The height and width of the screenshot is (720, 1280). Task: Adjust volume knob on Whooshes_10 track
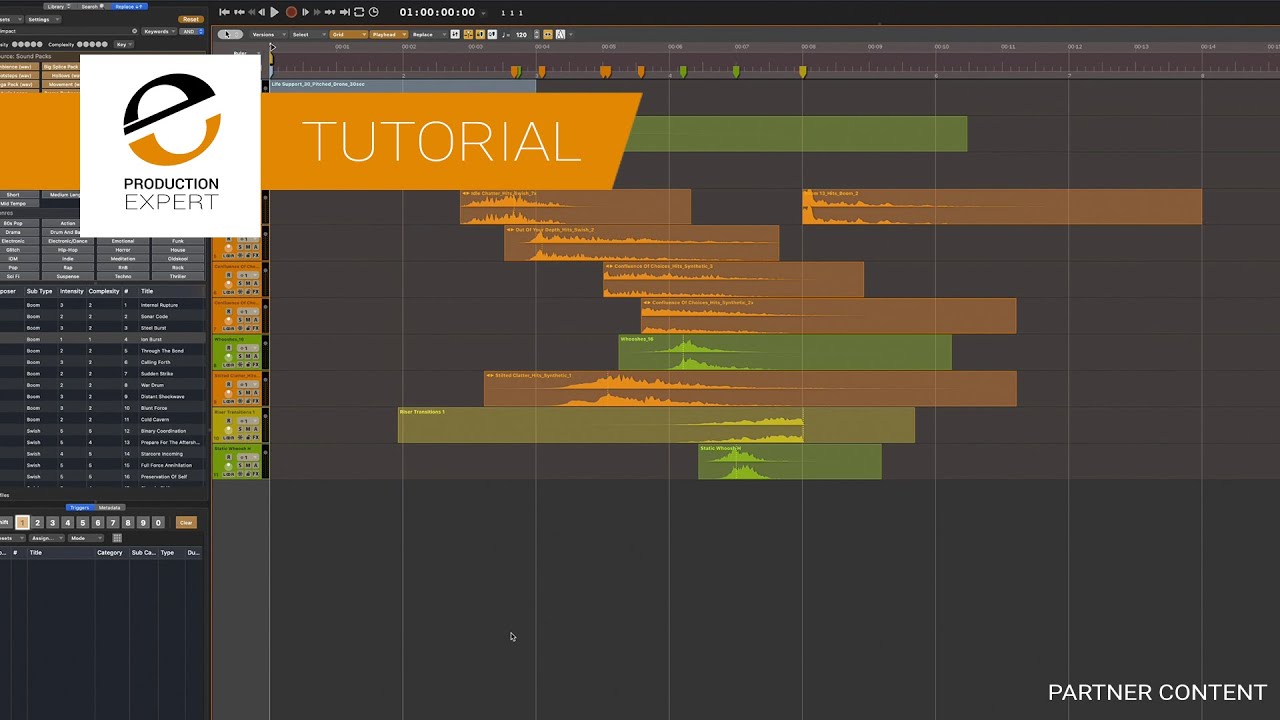(228, 358)
